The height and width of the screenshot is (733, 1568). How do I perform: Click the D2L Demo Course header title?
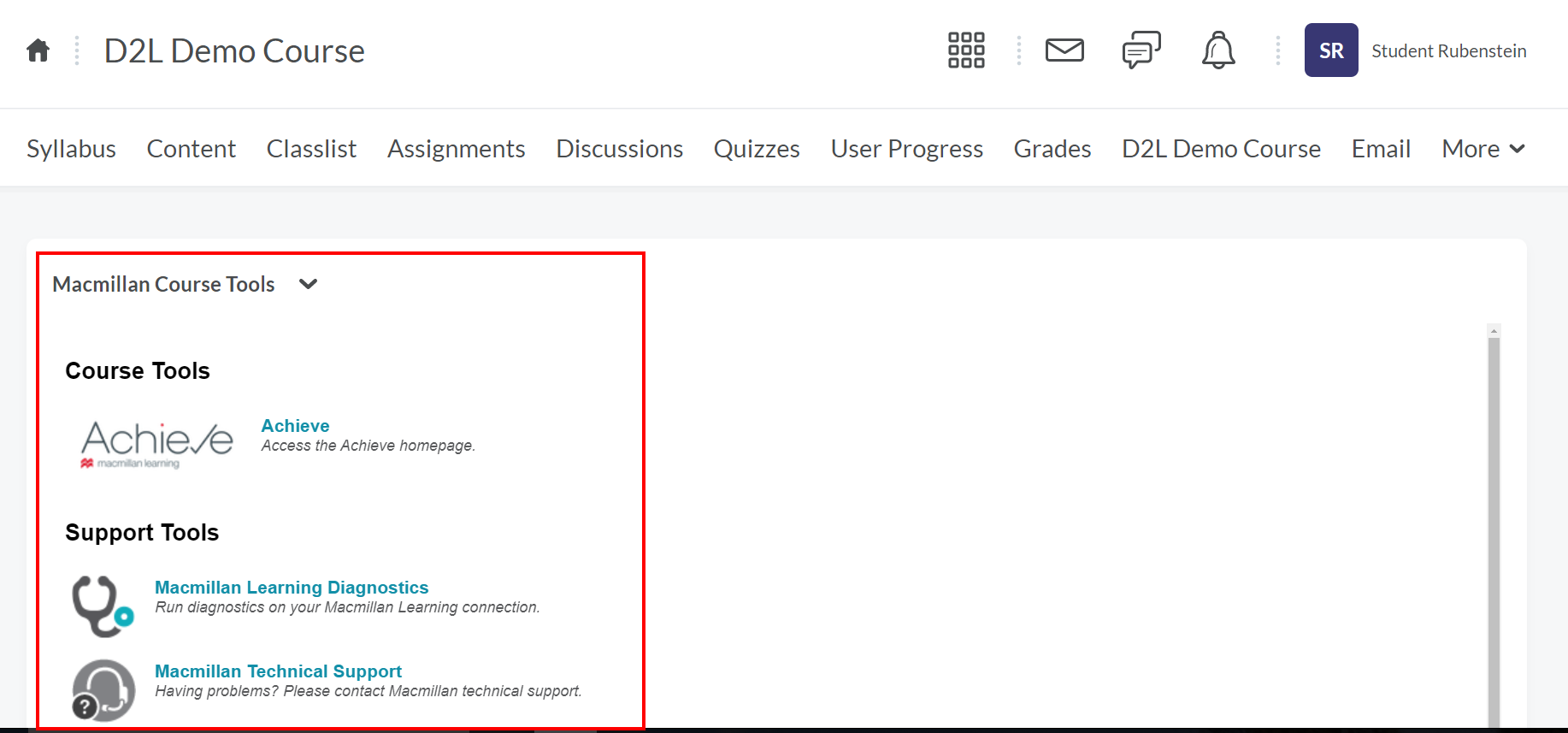point(234,50)
